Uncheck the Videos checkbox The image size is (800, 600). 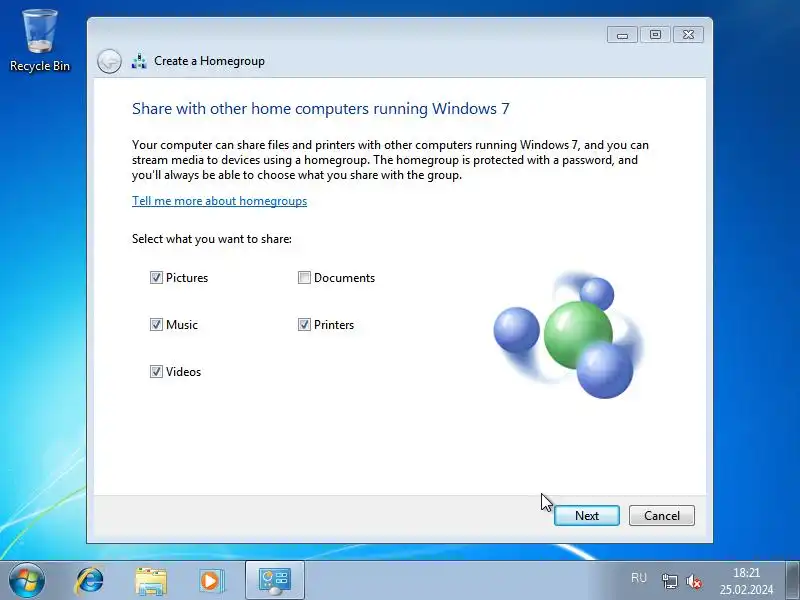(x=156, y=371)
